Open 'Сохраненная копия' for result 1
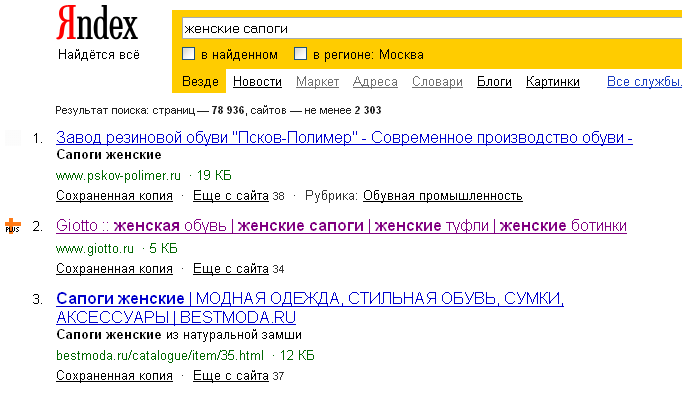Viewport: 682px width, 393px height. 114,196
